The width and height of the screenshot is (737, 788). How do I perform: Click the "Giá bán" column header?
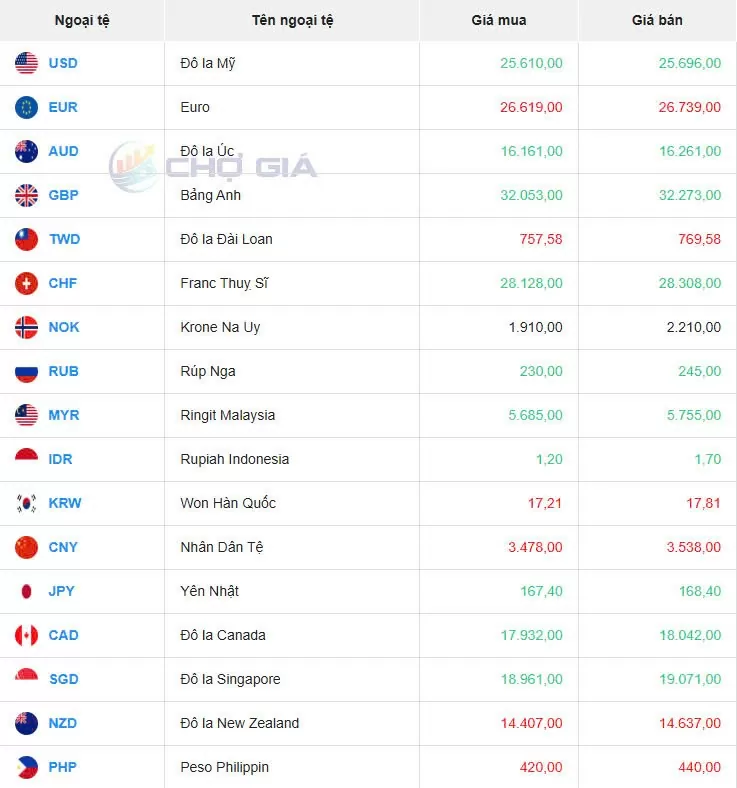(x=657, y=20)
